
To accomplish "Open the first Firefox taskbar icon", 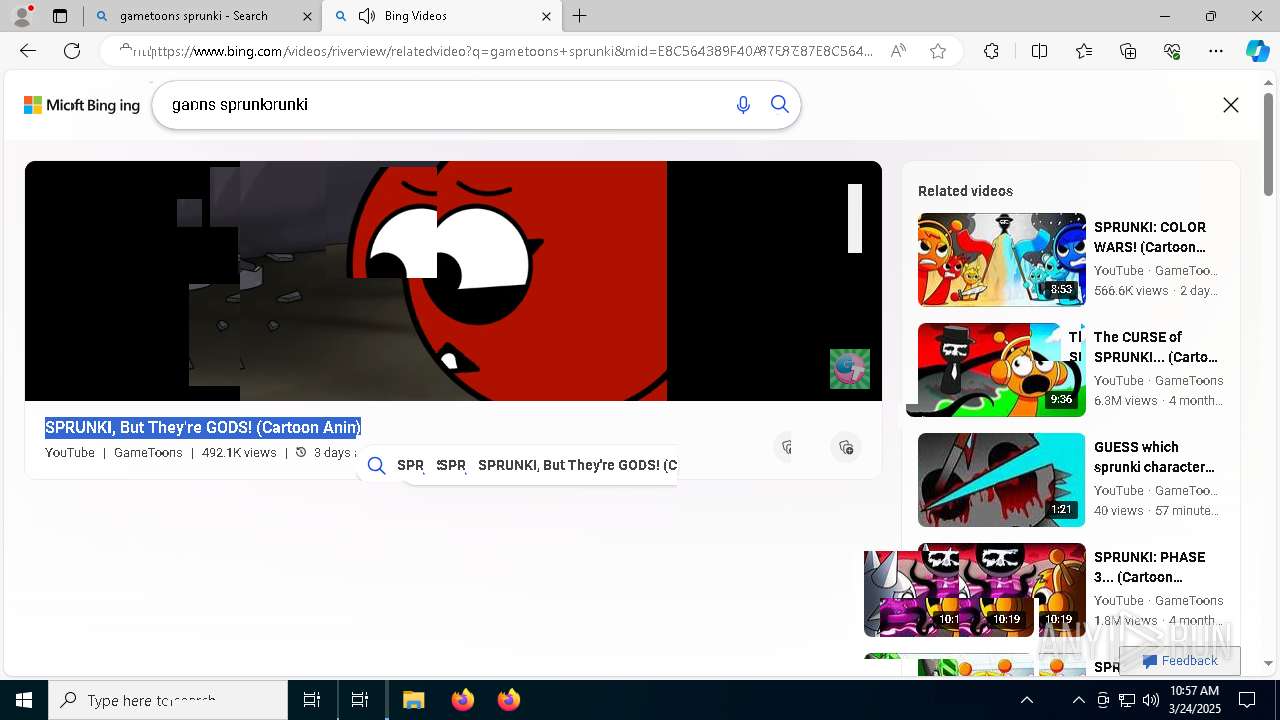I will point(462,700).
